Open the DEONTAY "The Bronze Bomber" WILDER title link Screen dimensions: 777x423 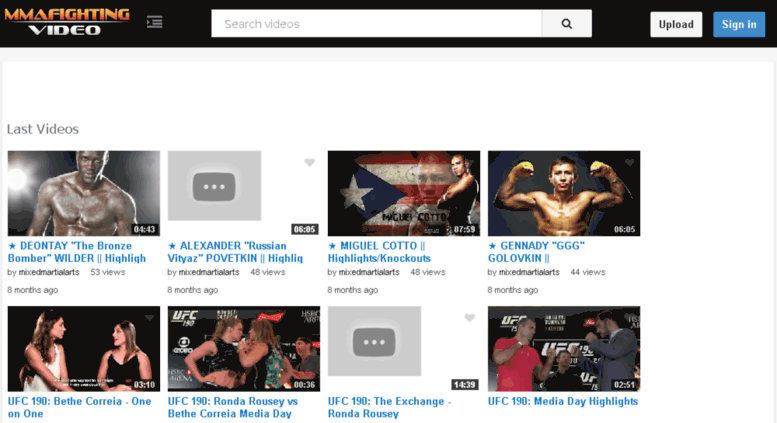point(77,252)
